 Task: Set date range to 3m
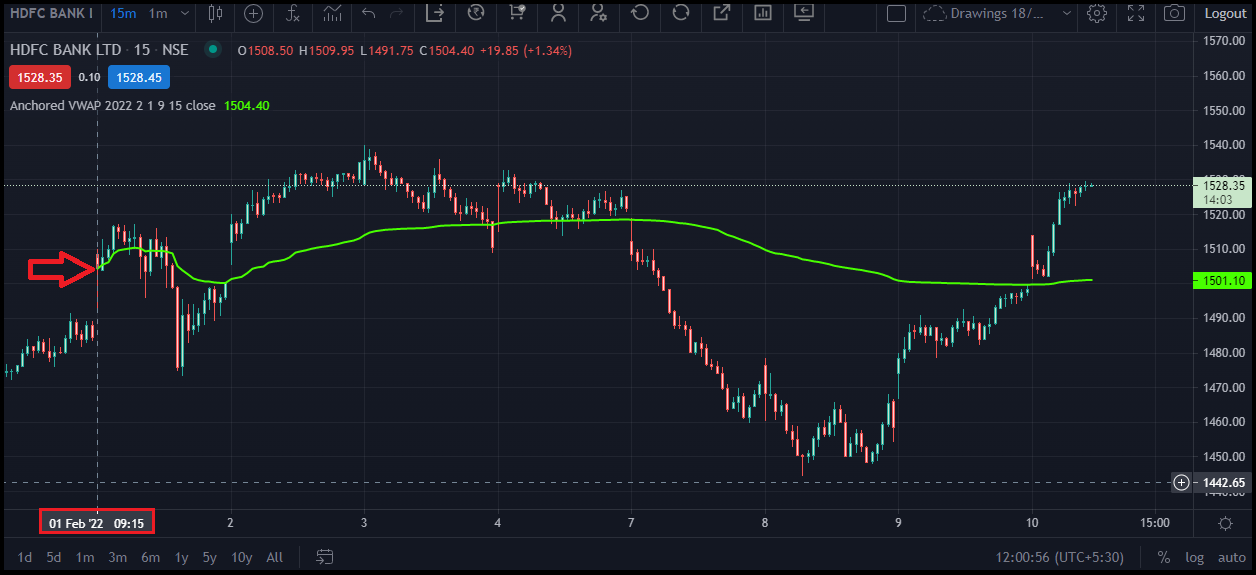point(118,557)
